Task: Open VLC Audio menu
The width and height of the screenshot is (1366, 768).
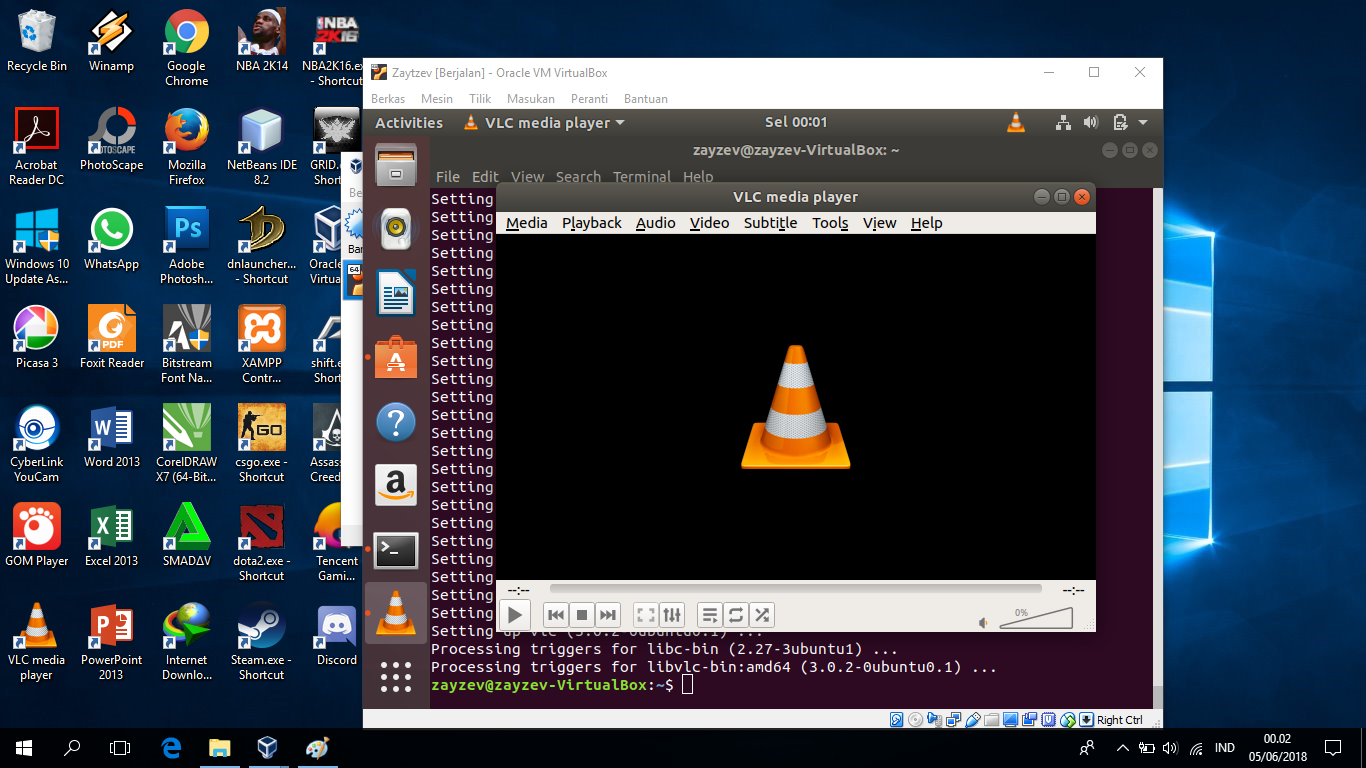Action: (656, 223)
